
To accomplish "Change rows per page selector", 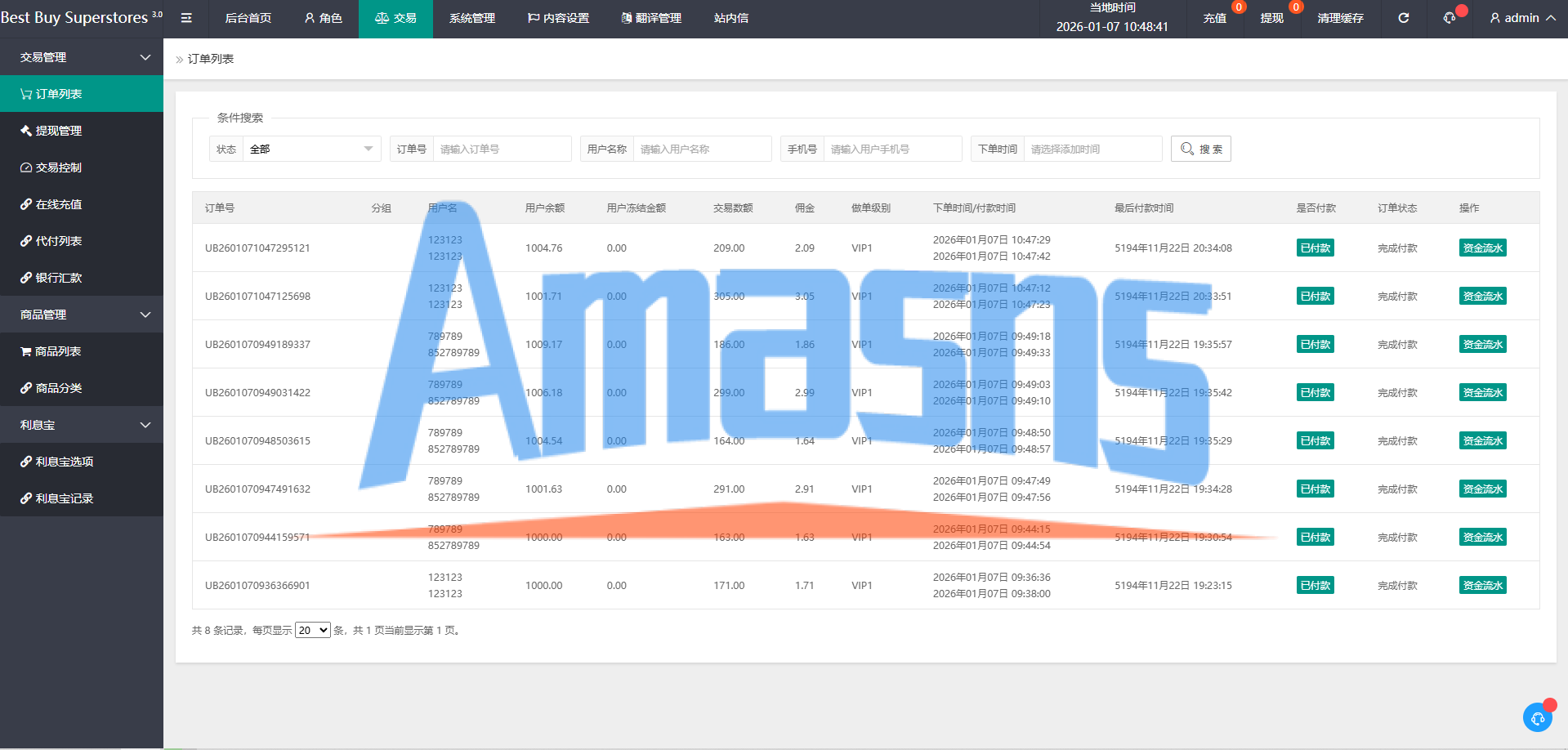I will (x=312, y=630).
